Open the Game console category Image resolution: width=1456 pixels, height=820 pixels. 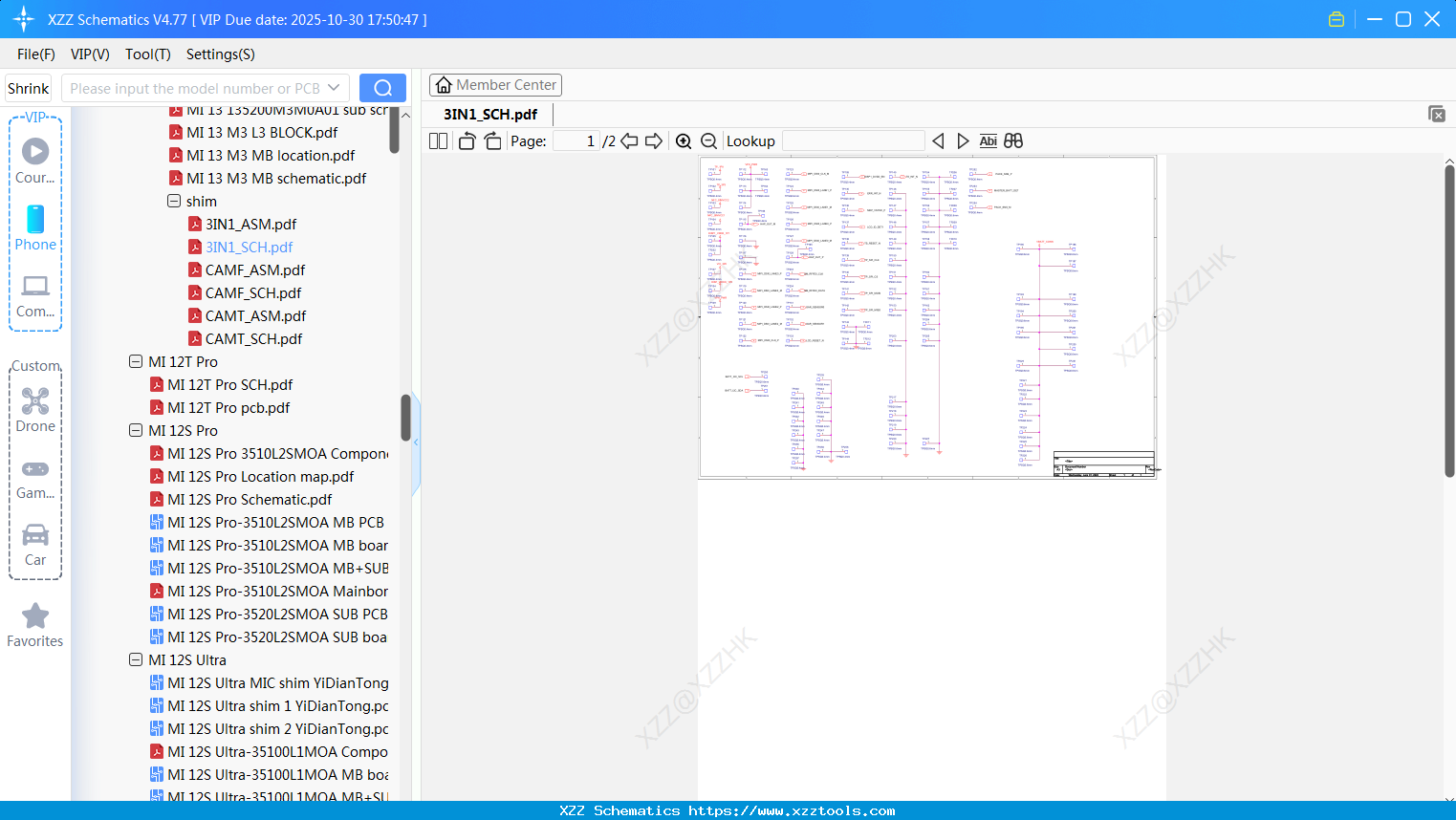[x=35, y=479]
